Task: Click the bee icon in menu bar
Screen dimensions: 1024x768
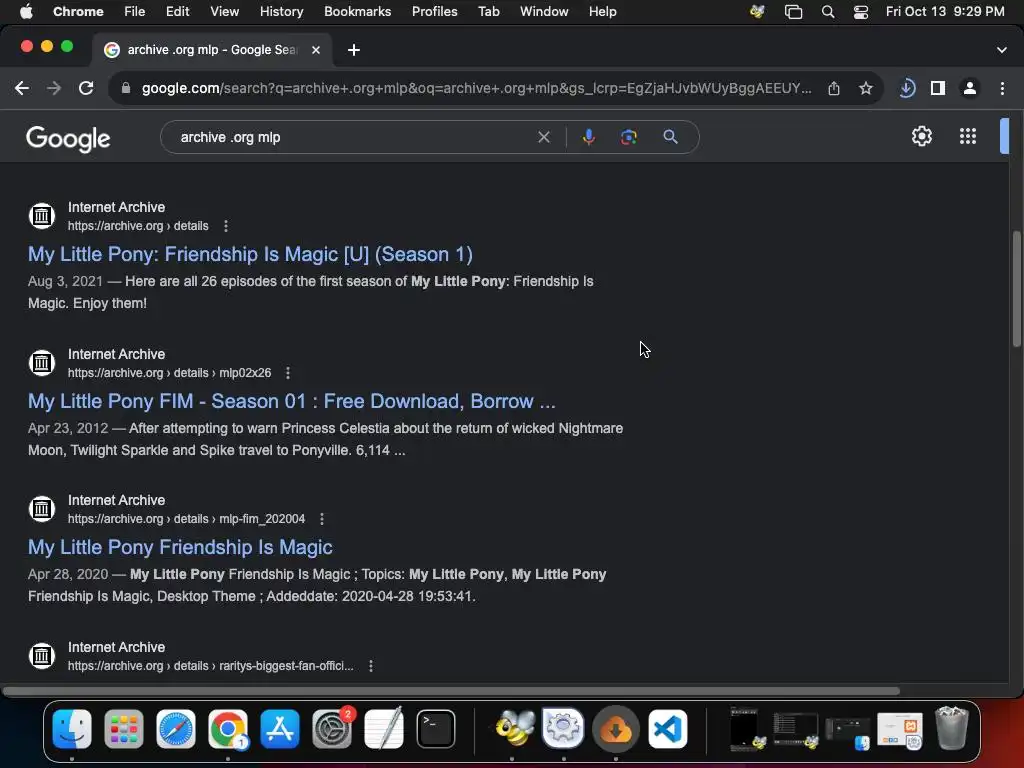Action: coord(757,12)
